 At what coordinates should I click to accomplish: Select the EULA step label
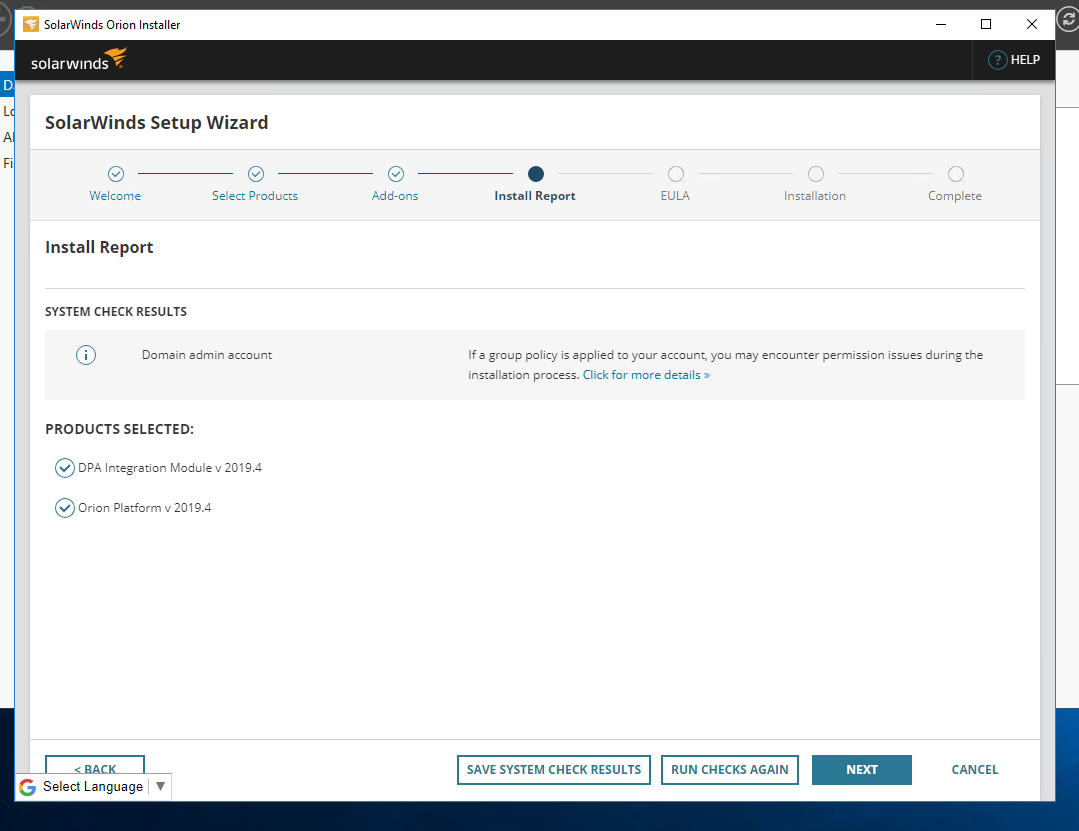[675, 196]
